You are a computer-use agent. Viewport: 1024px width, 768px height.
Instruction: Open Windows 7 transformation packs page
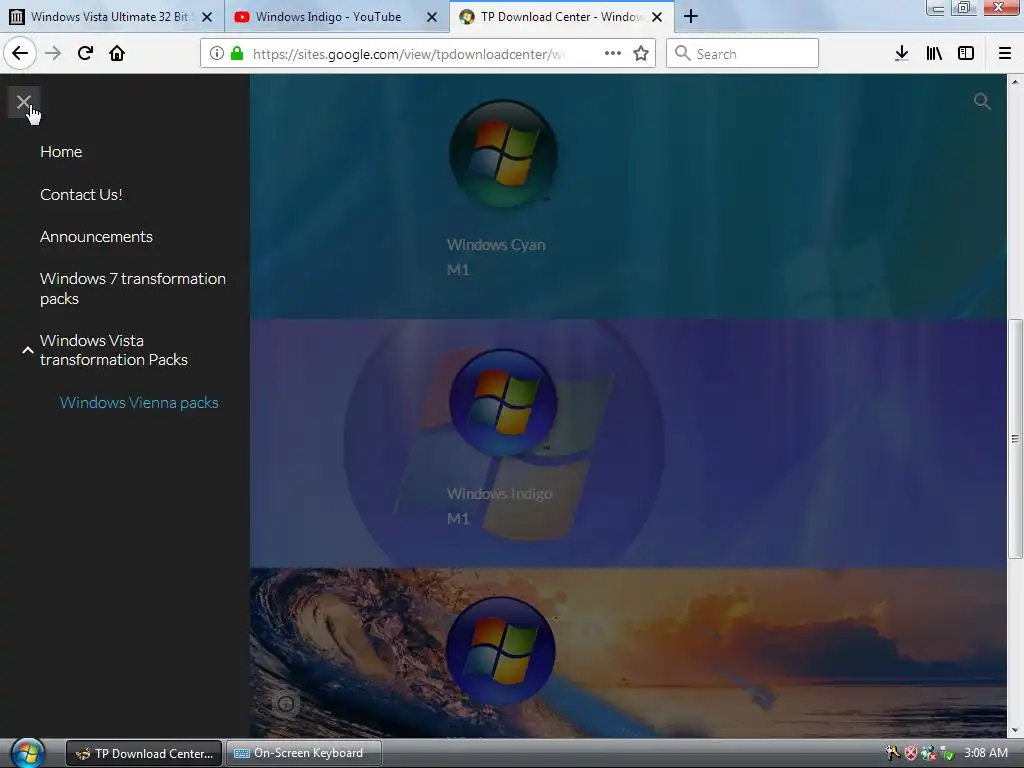pos(133,289)
